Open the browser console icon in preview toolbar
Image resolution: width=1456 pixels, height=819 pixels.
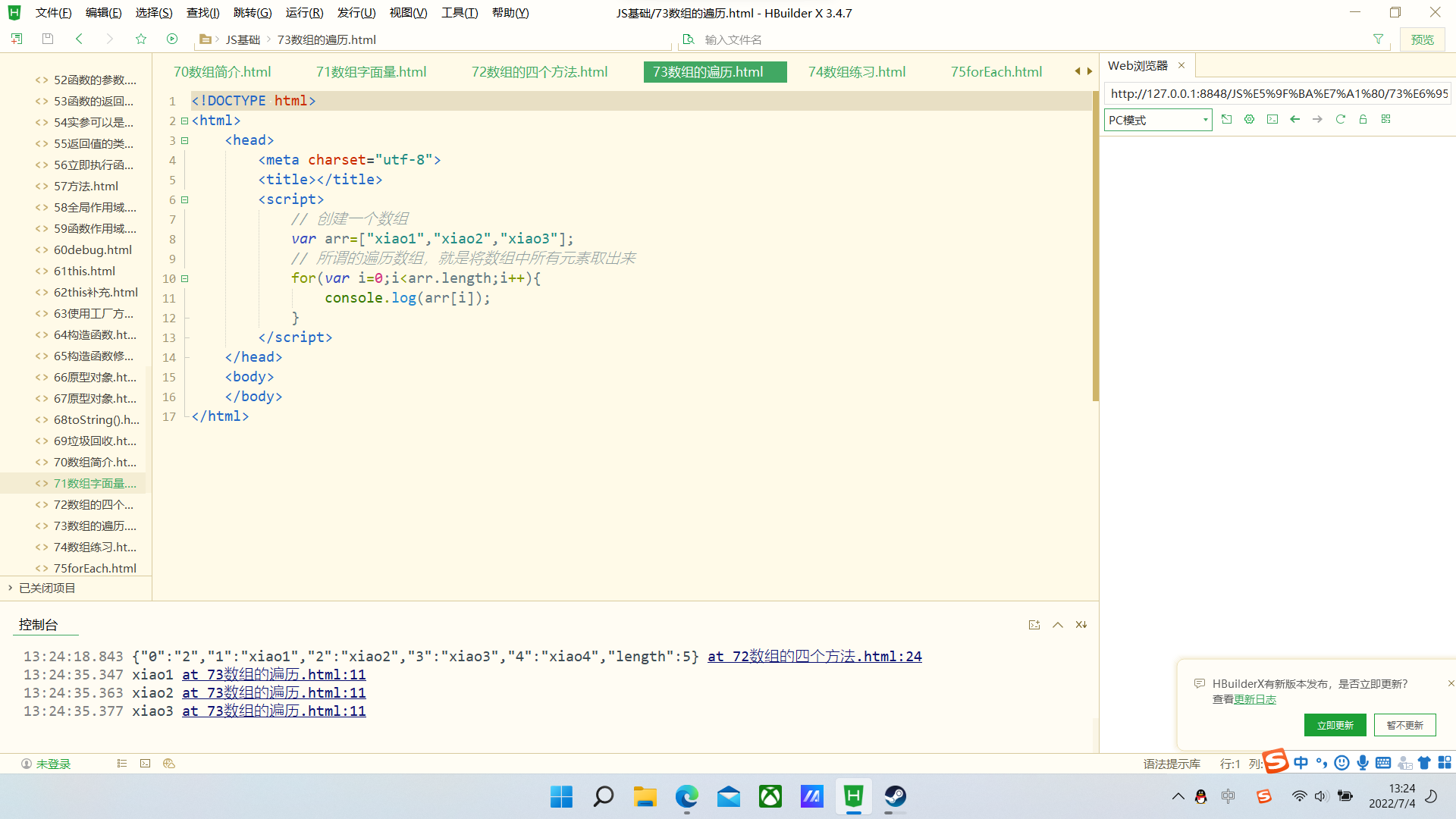1272,119
